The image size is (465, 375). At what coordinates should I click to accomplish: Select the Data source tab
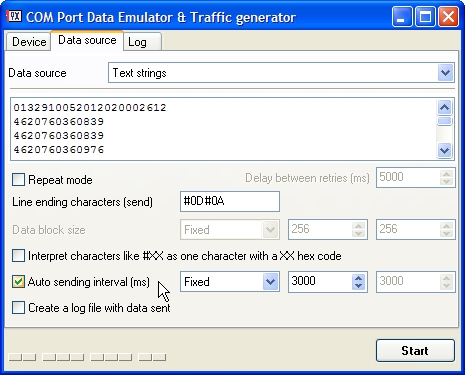pyautogui.click(x=87, y=40)
